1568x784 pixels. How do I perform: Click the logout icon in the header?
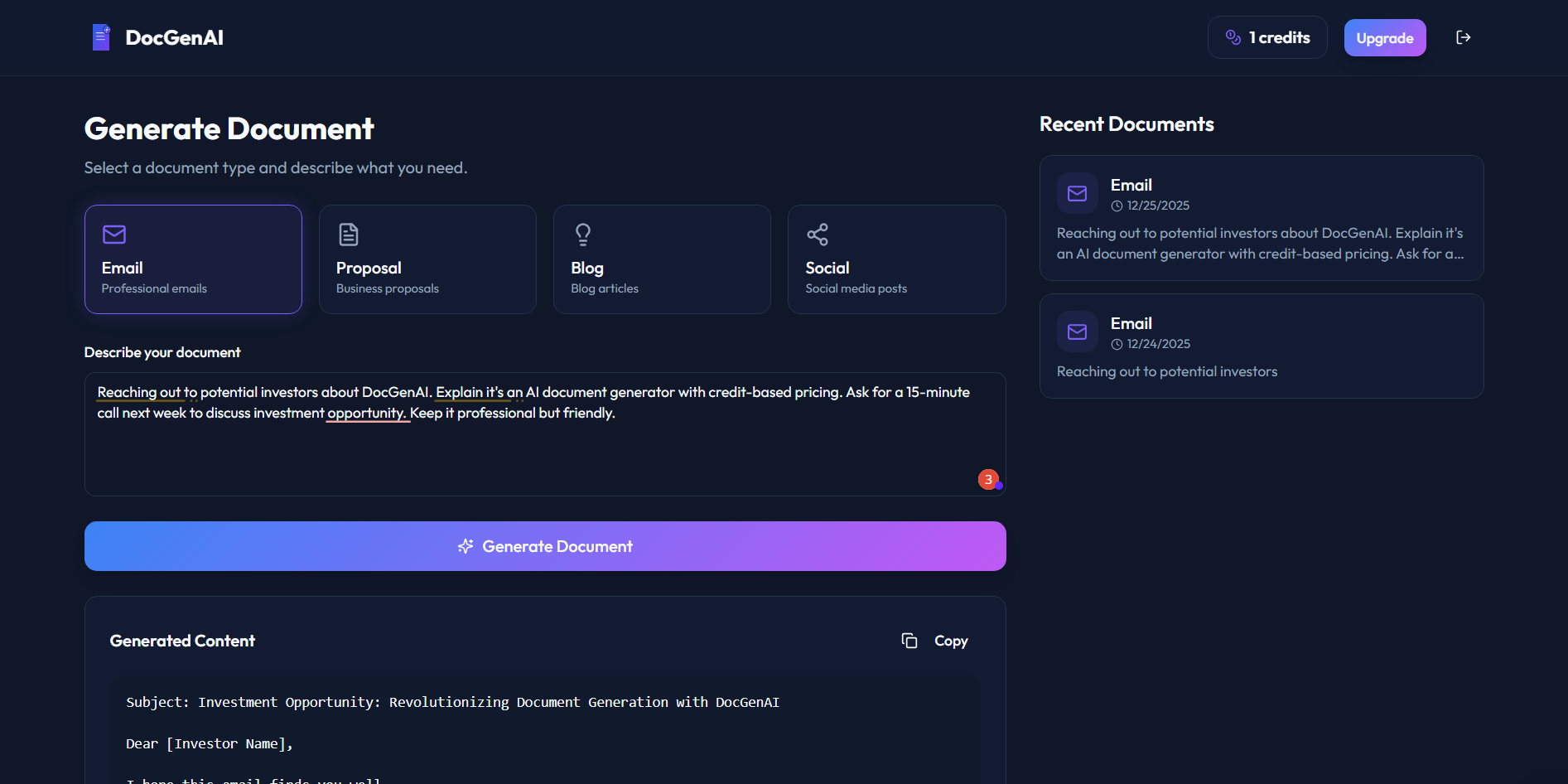[x=1464, y=37]
